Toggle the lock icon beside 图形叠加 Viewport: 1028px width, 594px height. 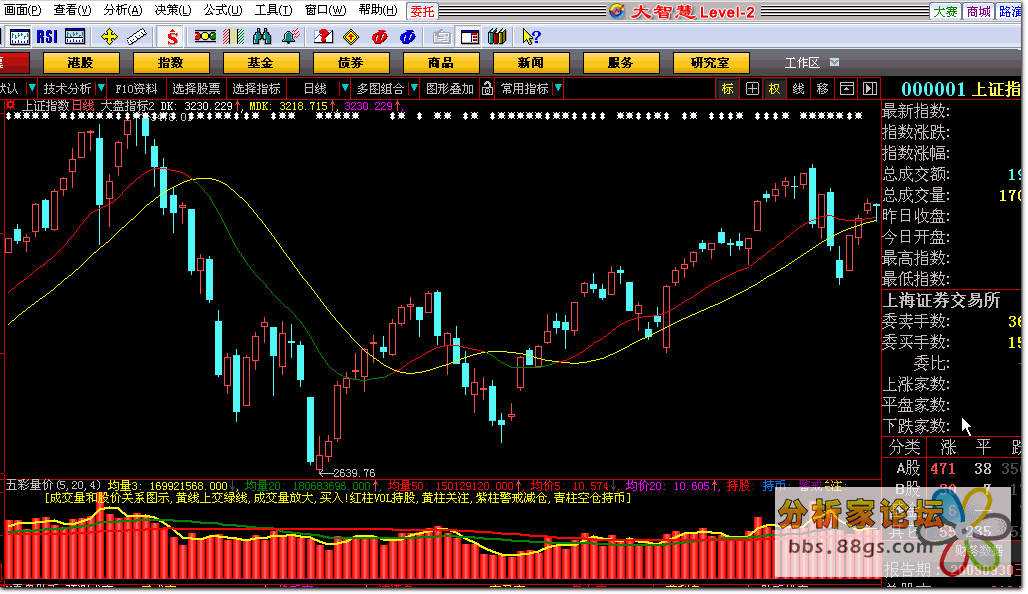(x=487, y=89)
